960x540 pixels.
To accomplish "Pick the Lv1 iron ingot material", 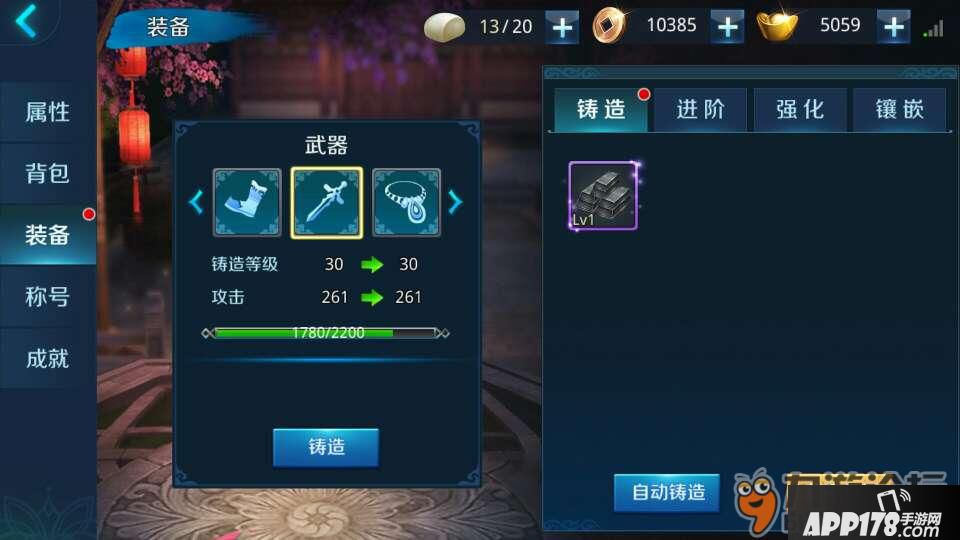I will (603, 196).
